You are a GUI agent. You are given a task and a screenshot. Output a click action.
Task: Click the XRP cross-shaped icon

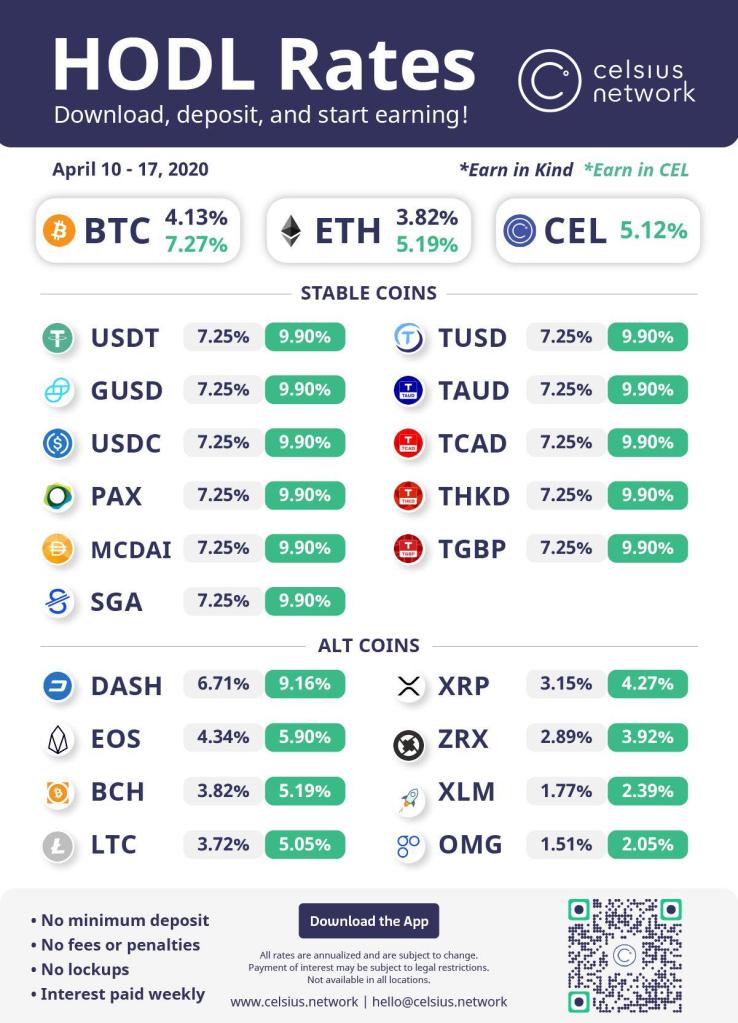(x=409, y=686)
